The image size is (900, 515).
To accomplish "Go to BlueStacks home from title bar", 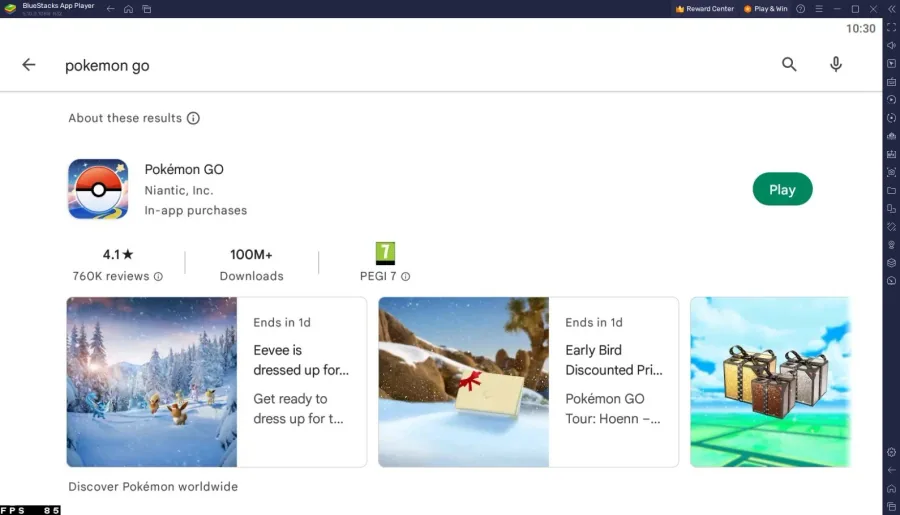I will (129, 9).
